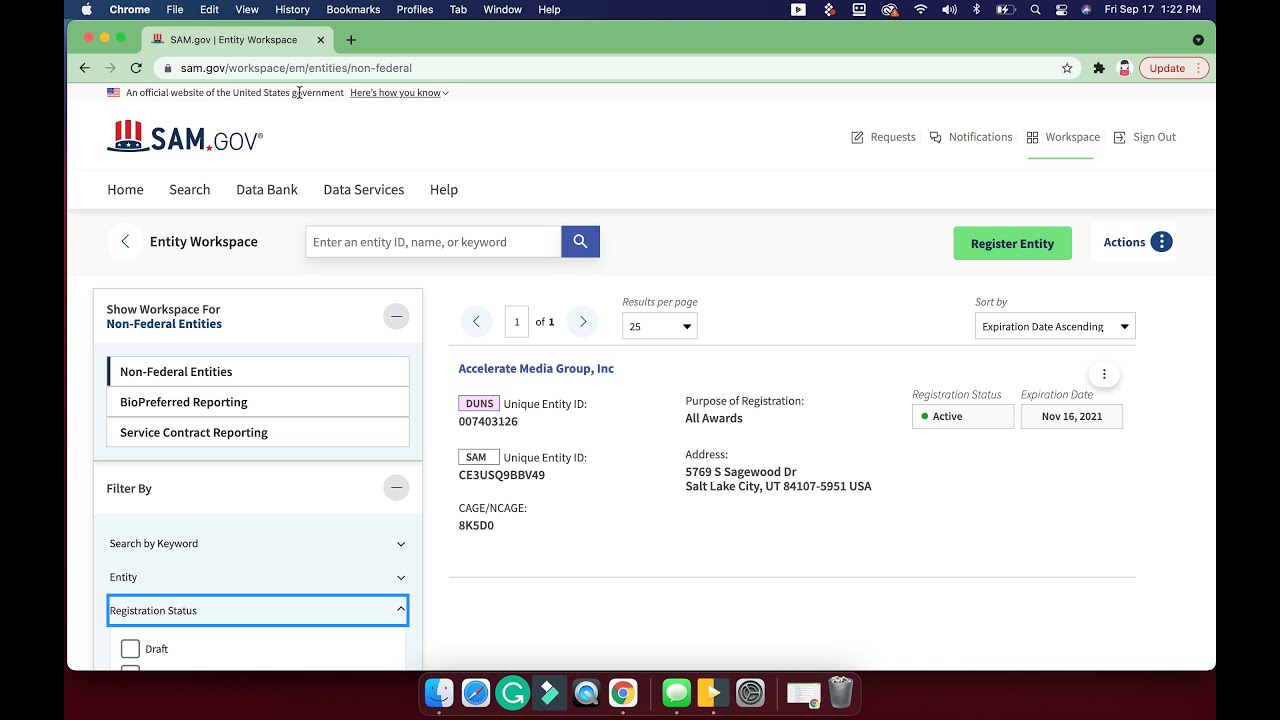Open QuickTime Player in the dock

point(586,693)
